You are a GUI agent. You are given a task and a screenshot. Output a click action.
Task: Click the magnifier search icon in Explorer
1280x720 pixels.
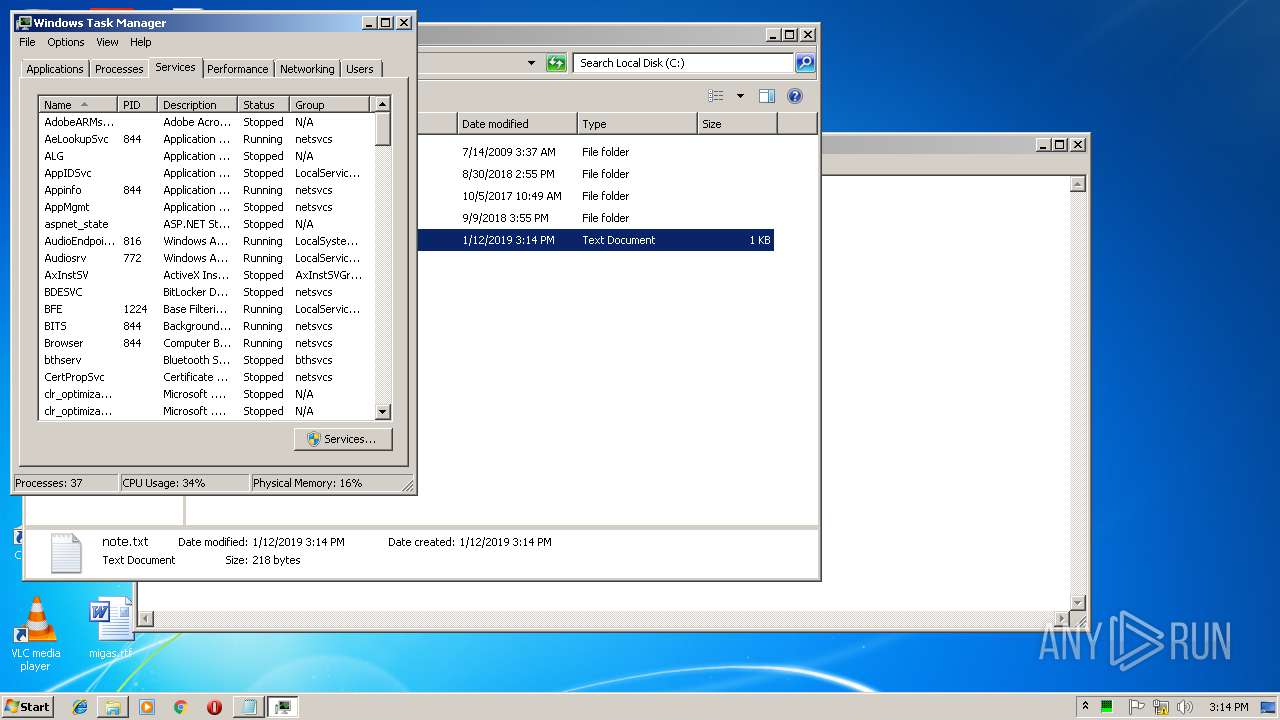pyautogui.click(x=805, y=63)
